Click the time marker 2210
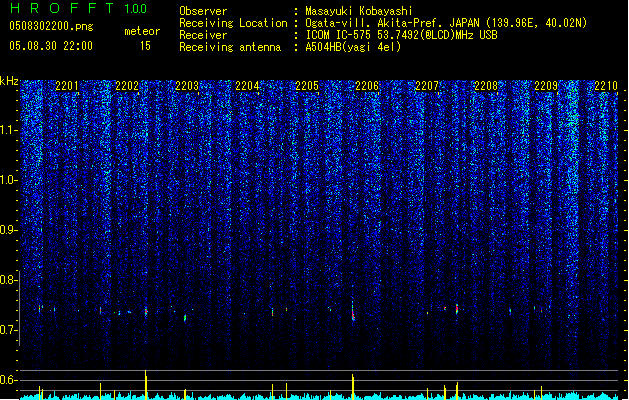The image size is (629, 400). 606,86
